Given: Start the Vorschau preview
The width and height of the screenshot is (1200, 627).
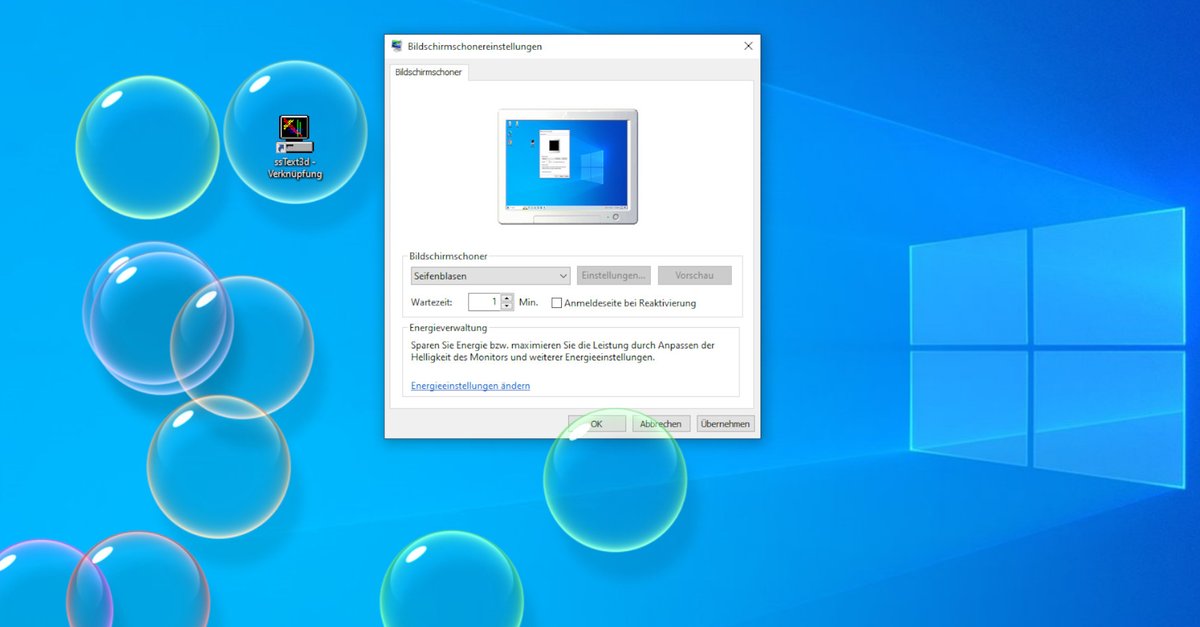Looking at the screenshot, I should click(x=695, y=275).
